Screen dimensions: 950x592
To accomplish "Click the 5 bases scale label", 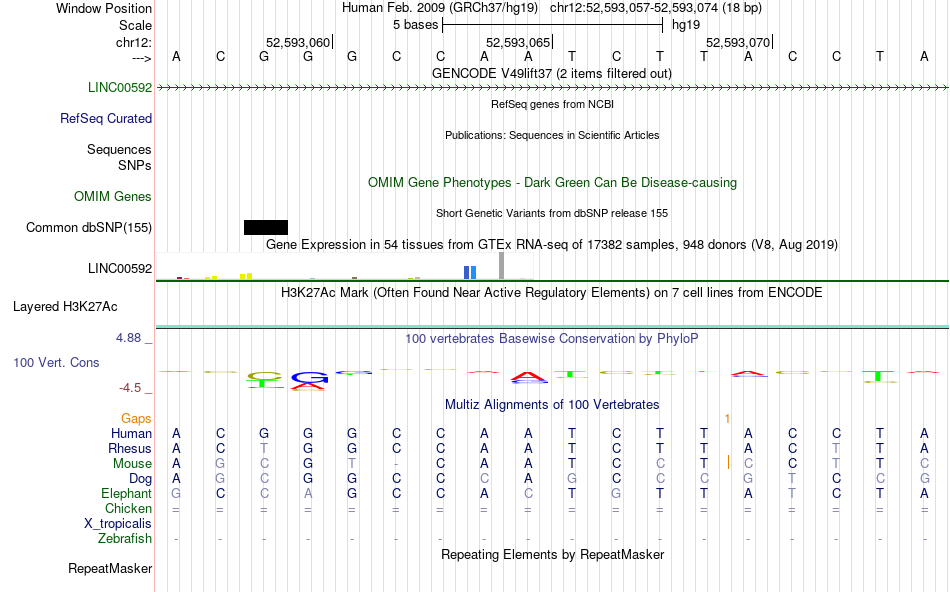I will (x=416, y=25).
